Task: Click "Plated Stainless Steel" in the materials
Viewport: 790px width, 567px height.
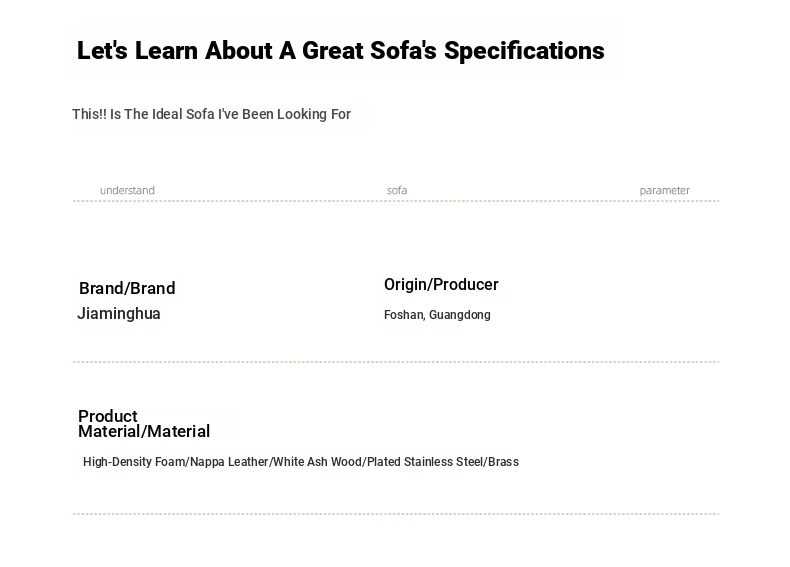Action: pos(425,462)
